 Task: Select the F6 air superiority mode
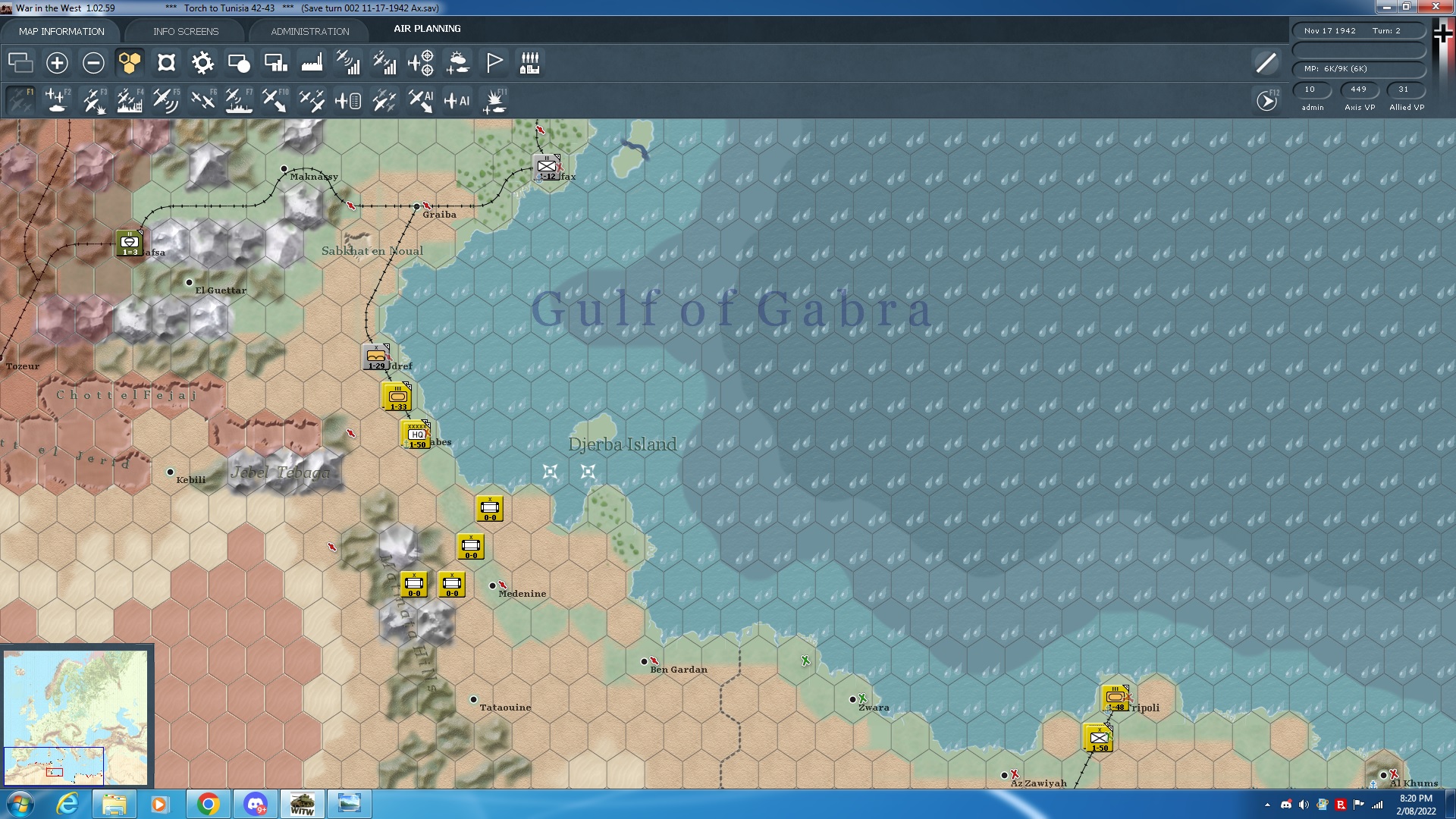(202, 100)
